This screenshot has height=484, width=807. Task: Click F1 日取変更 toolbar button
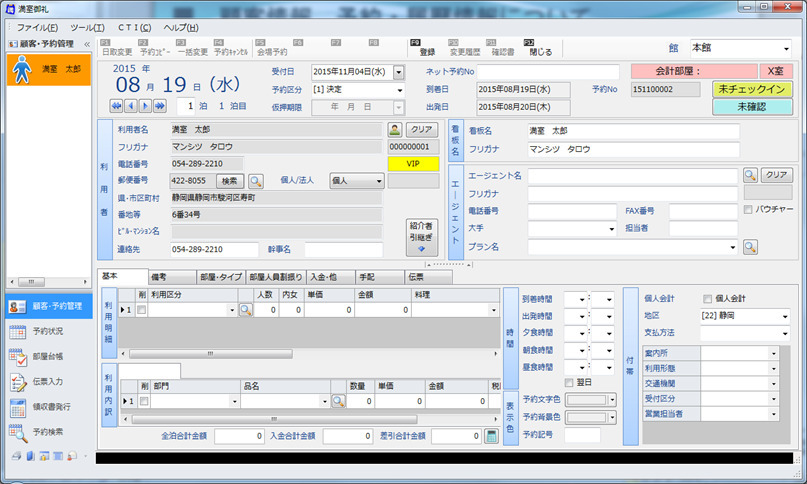click(117, 48)
